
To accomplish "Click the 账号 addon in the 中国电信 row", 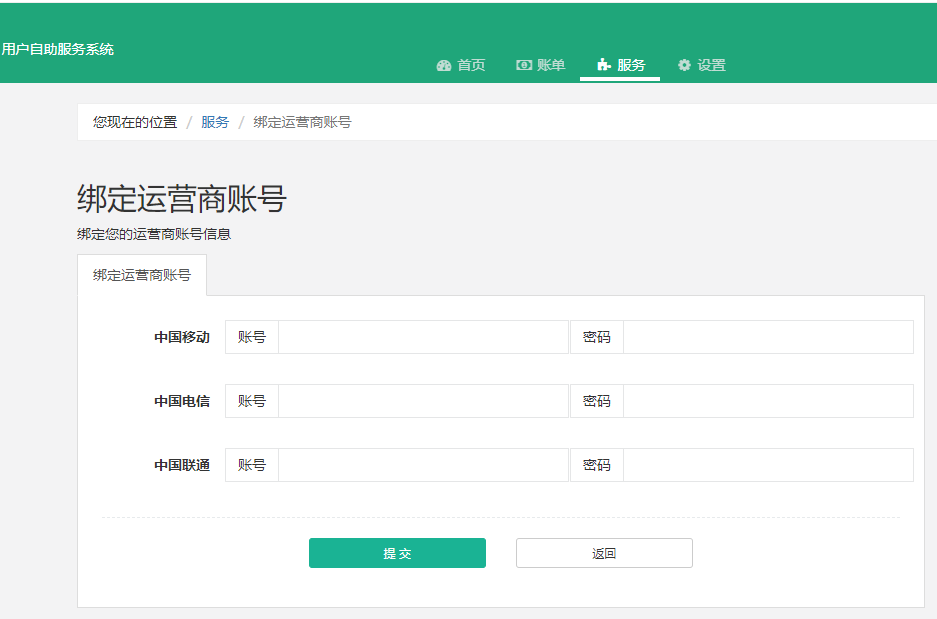I will [252, 401].
